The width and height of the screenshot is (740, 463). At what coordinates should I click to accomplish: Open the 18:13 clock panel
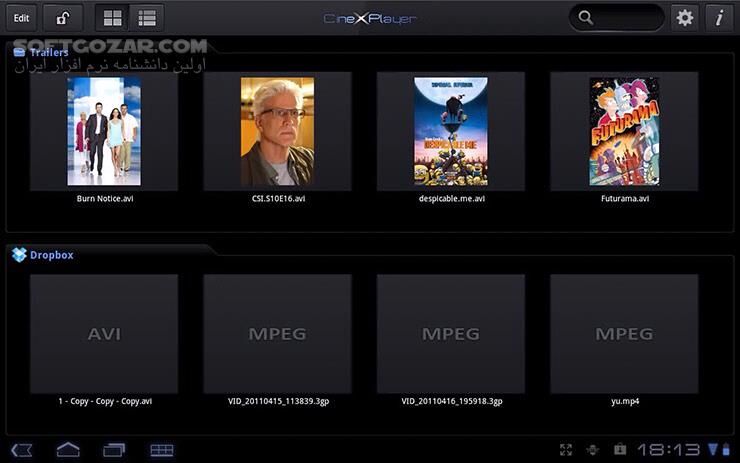click(668, 450)
